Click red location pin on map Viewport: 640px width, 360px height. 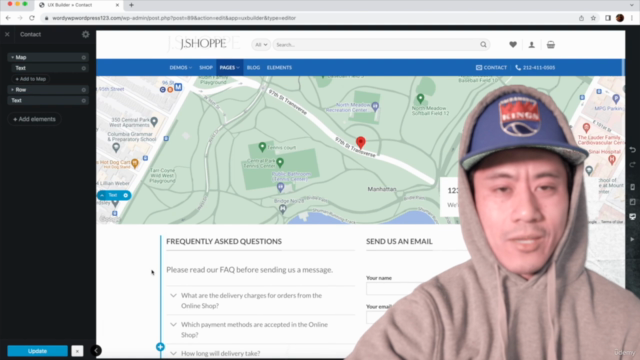360,142
